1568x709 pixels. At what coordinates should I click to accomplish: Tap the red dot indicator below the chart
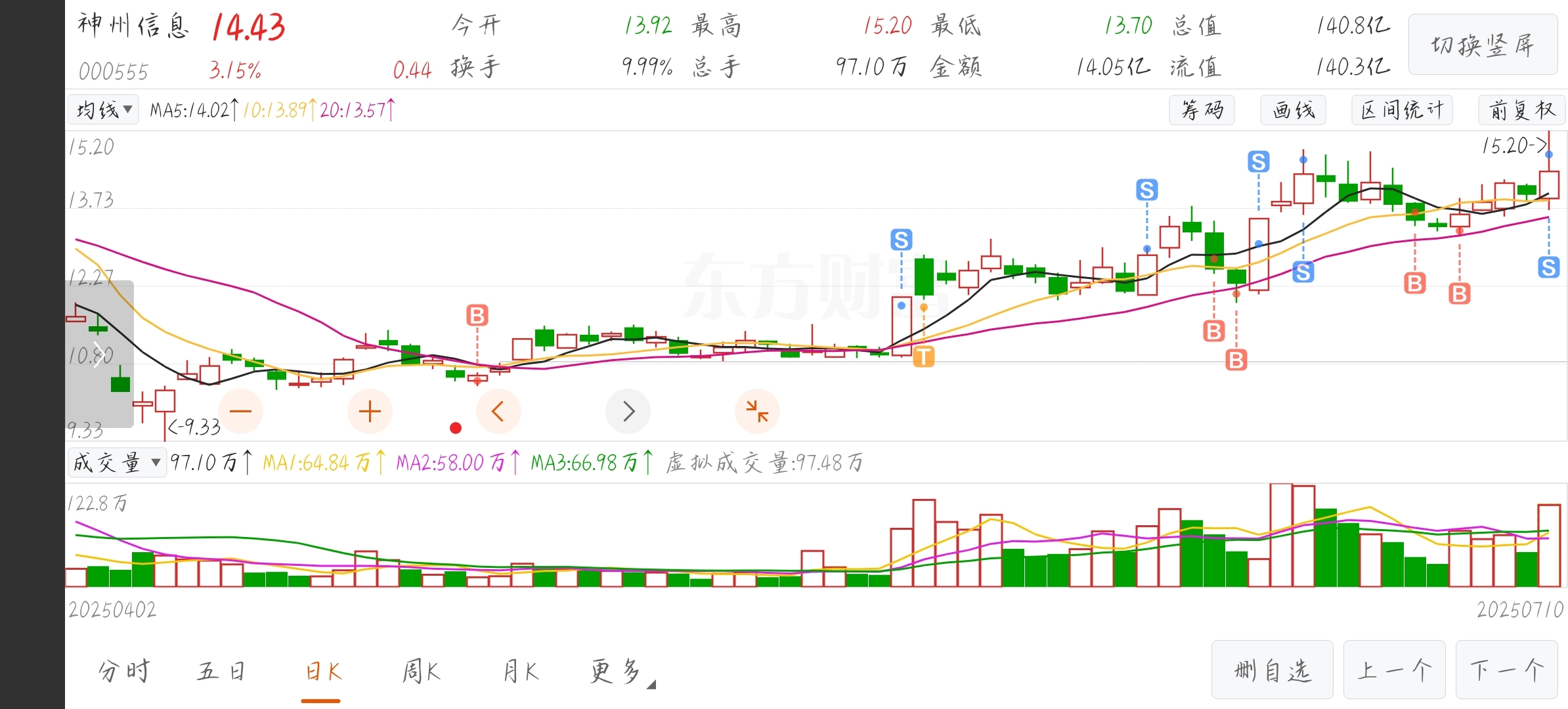pyautogui.click(x=456, y=428)
